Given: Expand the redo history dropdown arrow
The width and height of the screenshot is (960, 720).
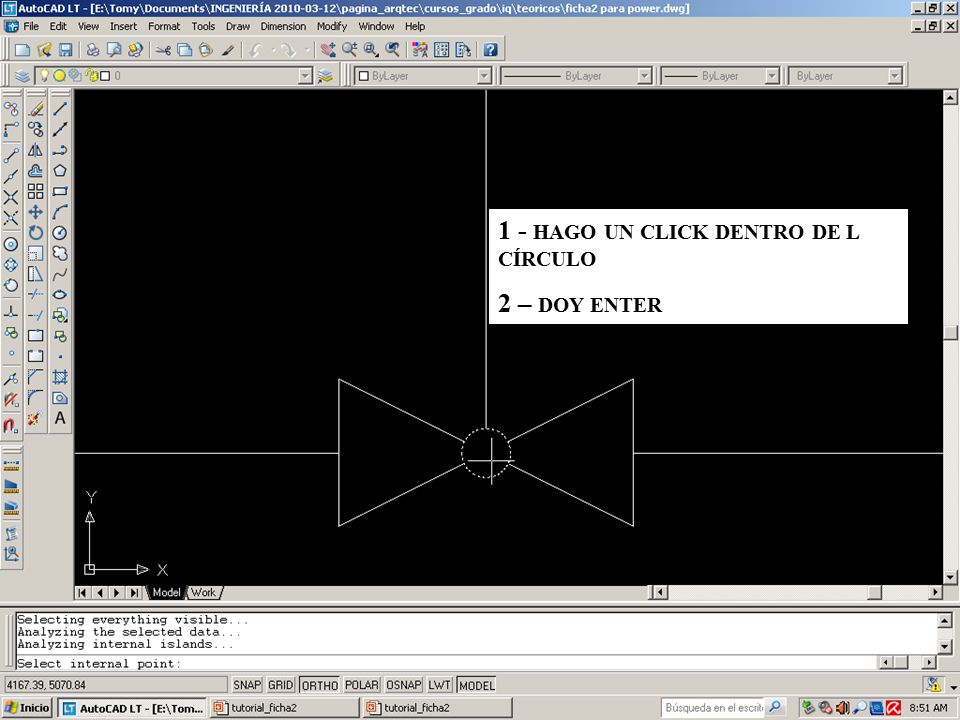Looking at the screenshot, I should pyautogui.click(x=306, y=50).
